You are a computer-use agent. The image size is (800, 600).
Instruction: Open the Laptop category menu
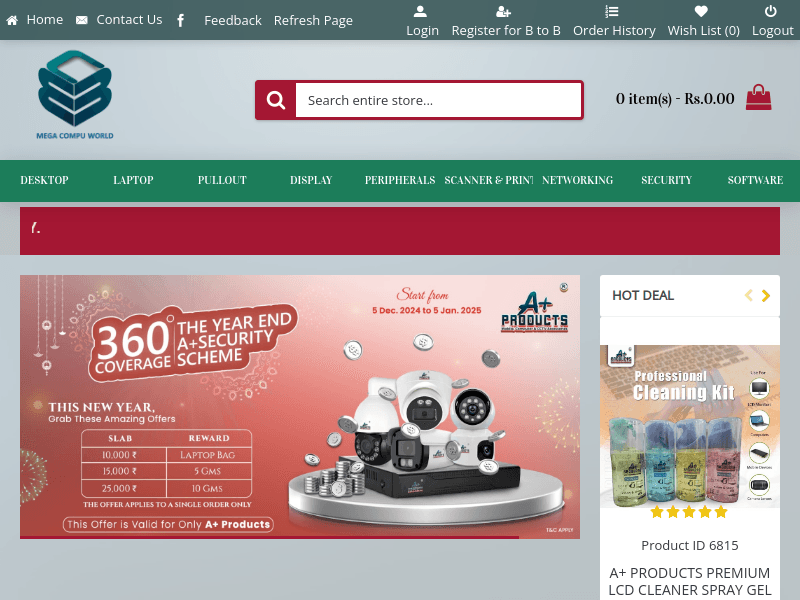point(133,180)
